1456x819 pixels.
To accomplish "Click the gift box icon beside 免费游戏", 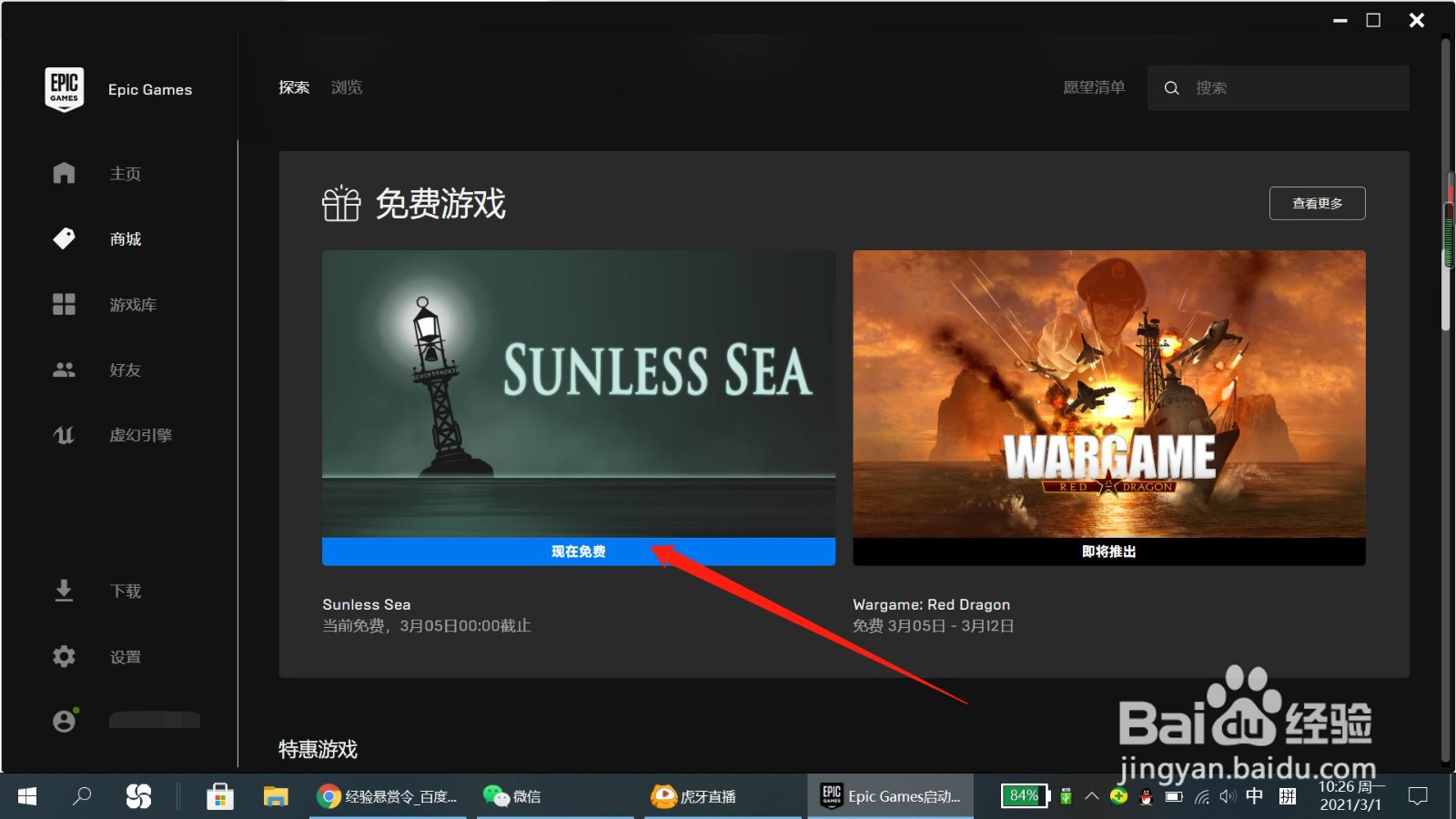I will click(341, 203).
